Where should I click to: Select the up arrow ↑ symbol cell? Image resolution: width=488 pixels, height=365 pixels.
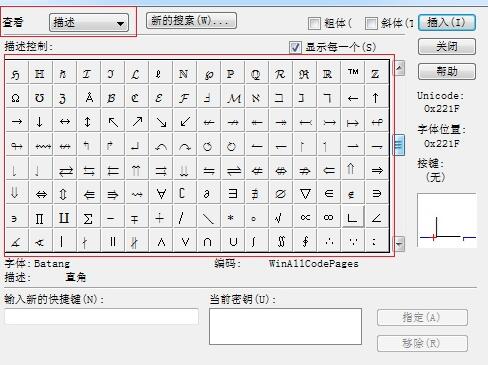tap(377, 97)
